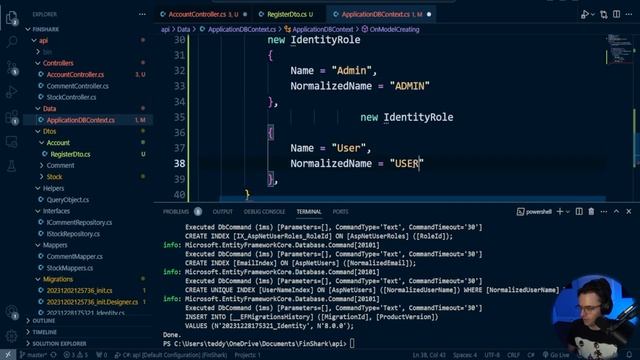Open the Search view in activity bar

tap(11, 41)
